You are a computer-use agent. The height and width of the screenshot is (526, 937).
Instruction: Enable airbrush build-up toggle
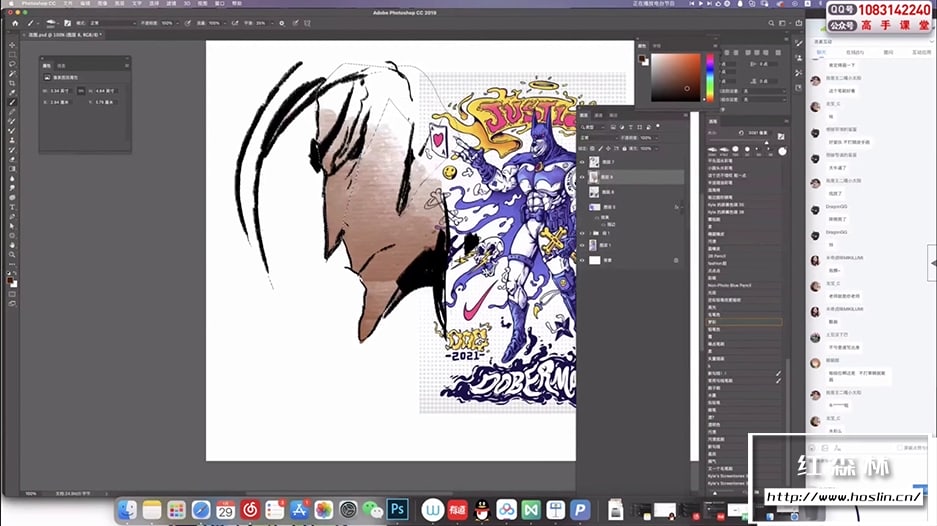235,23
